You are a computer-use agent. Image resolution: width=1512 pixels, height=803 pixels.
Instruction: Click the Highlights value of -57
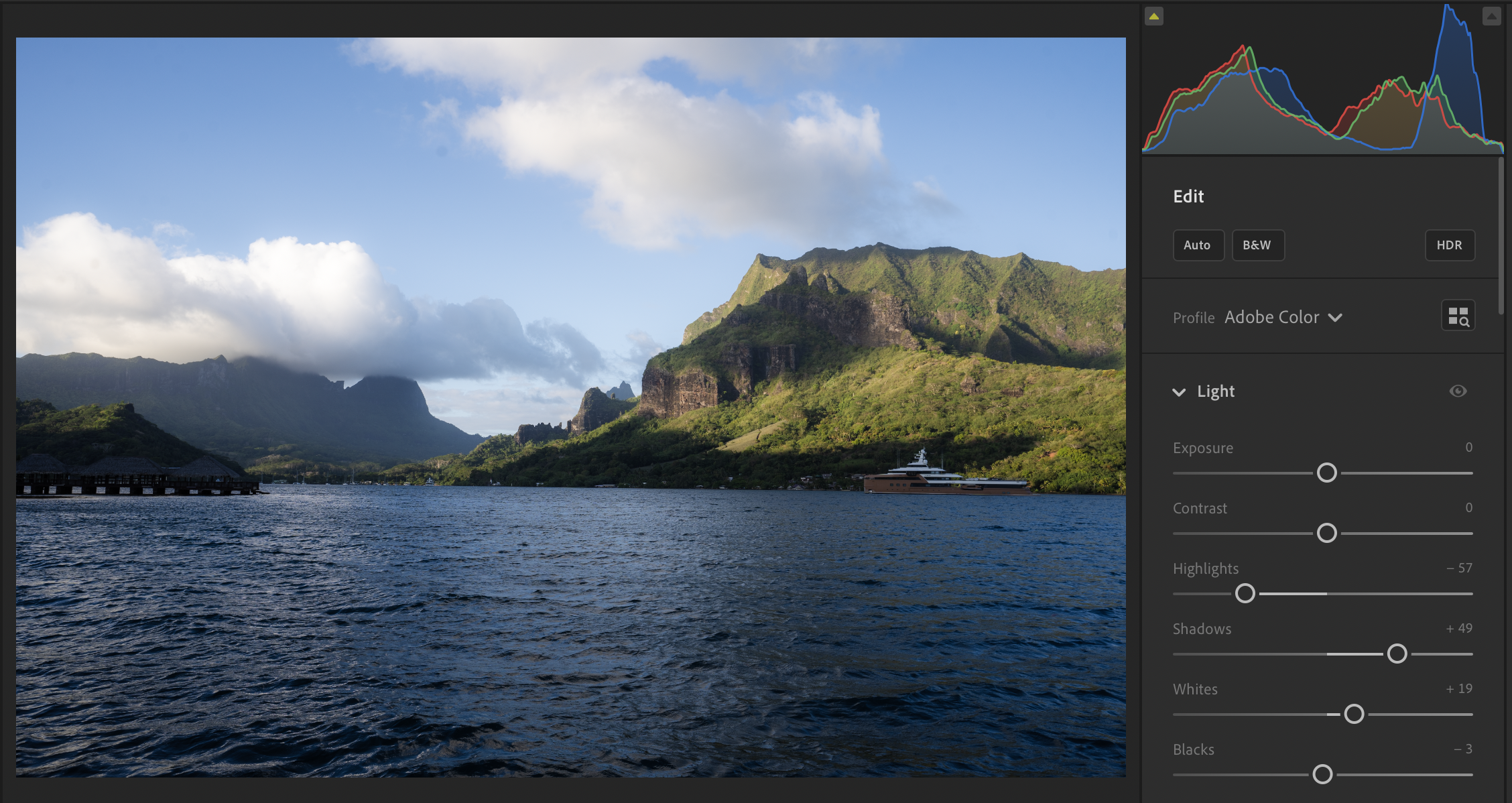(1459, 568)
